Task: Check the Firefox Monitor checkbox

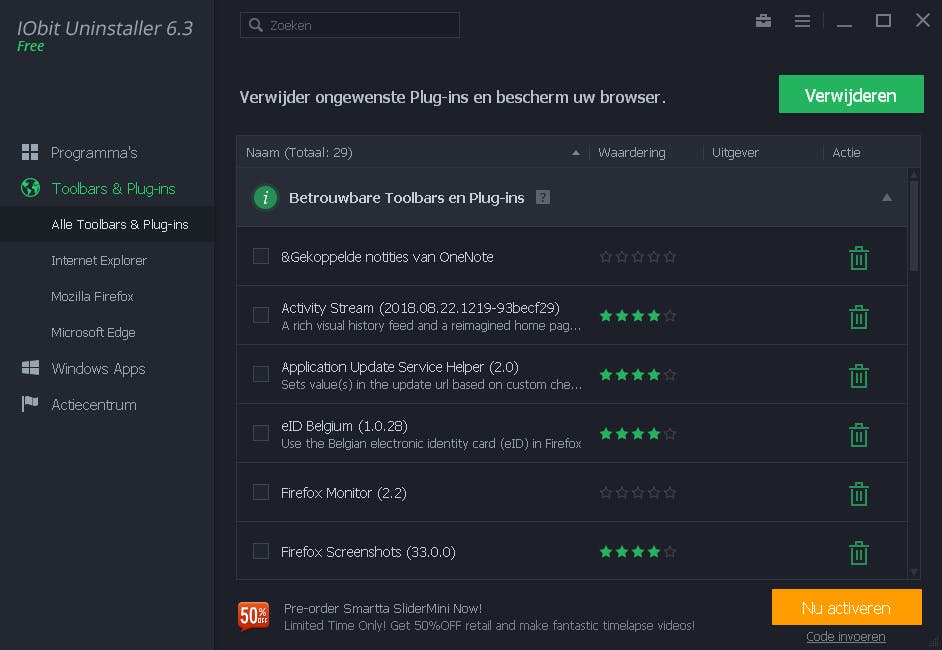Action: click(261, 492)
